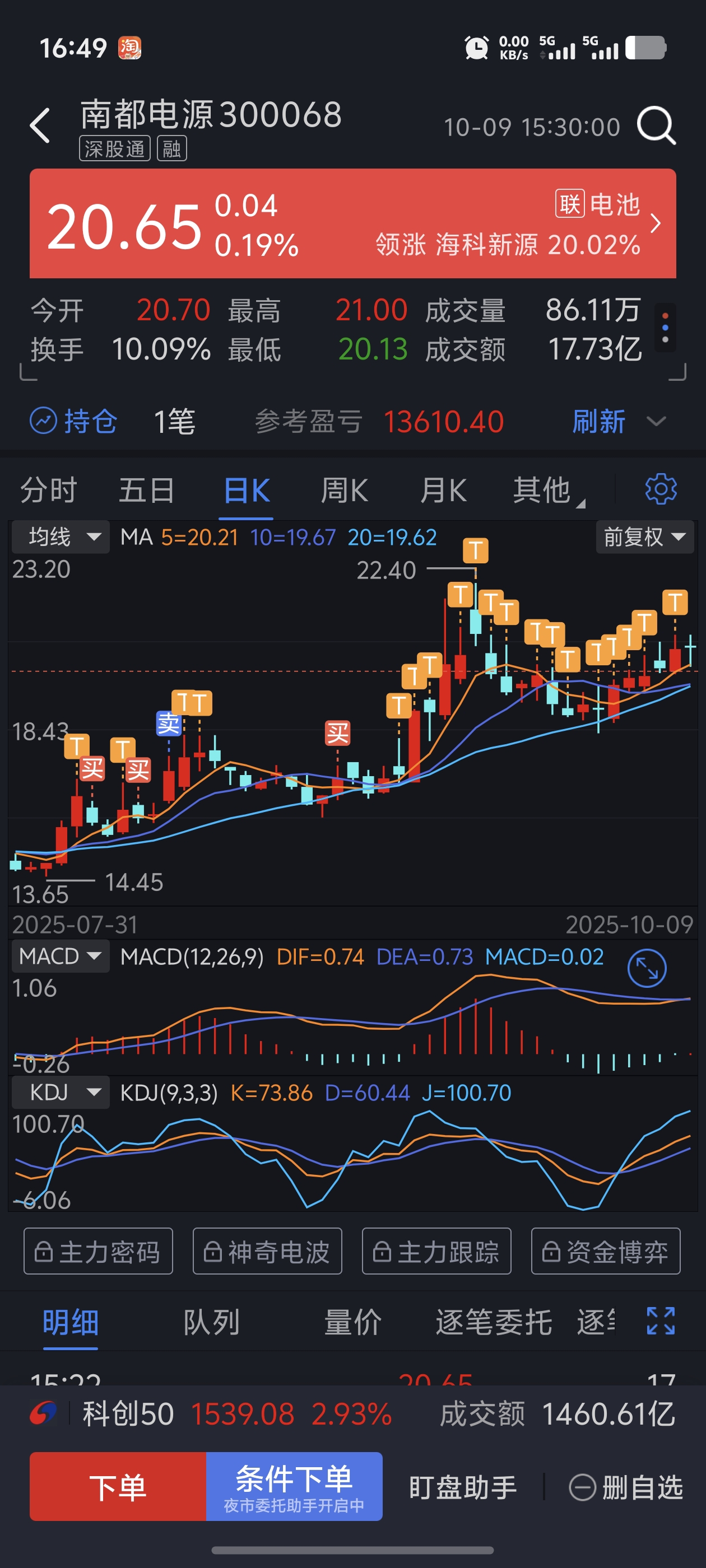
Task: Open 盯盘助手 watch assistant
Action: click(463, 1487)
